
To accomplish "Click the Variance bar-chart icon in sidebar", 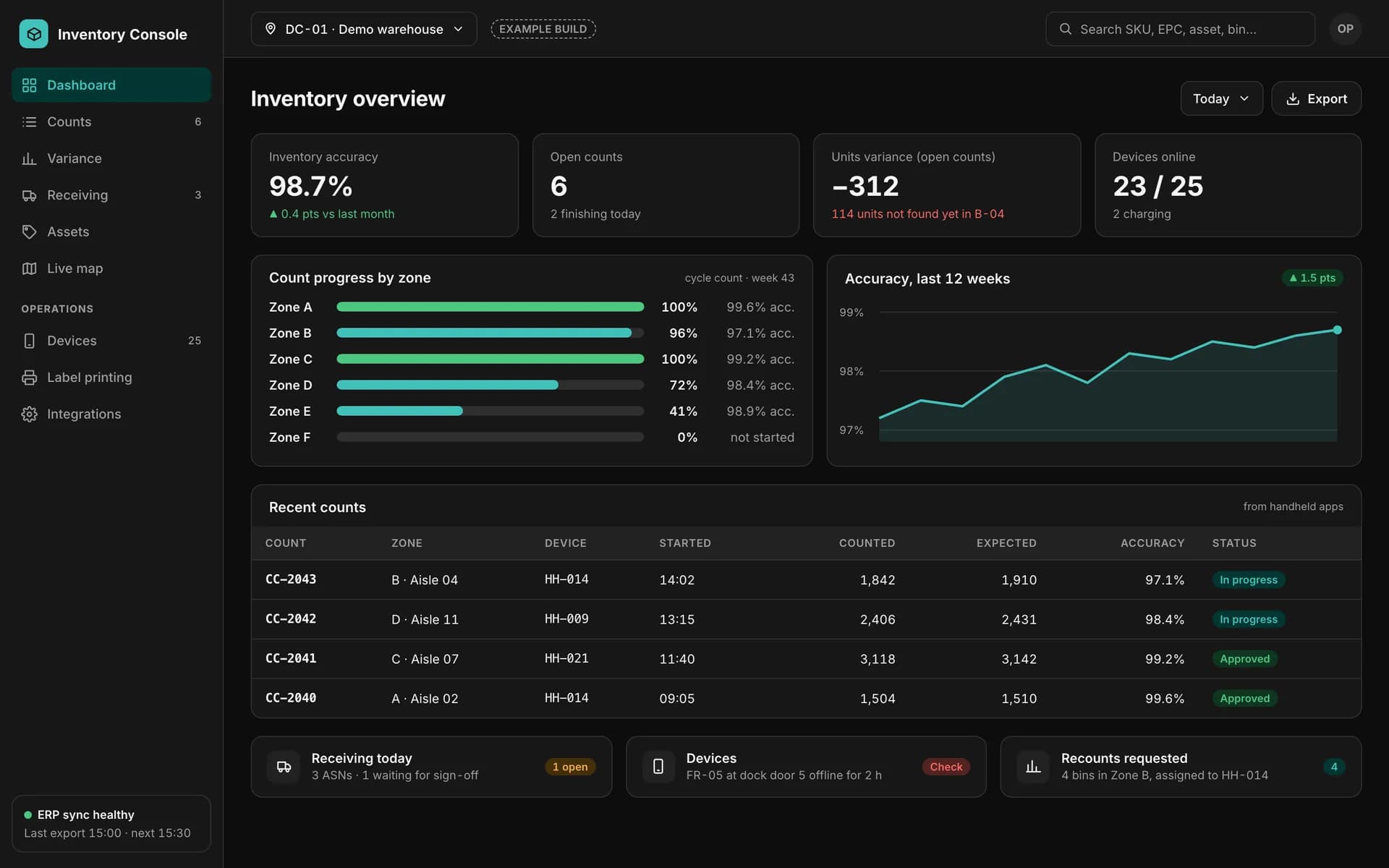I will coord(29,158).
